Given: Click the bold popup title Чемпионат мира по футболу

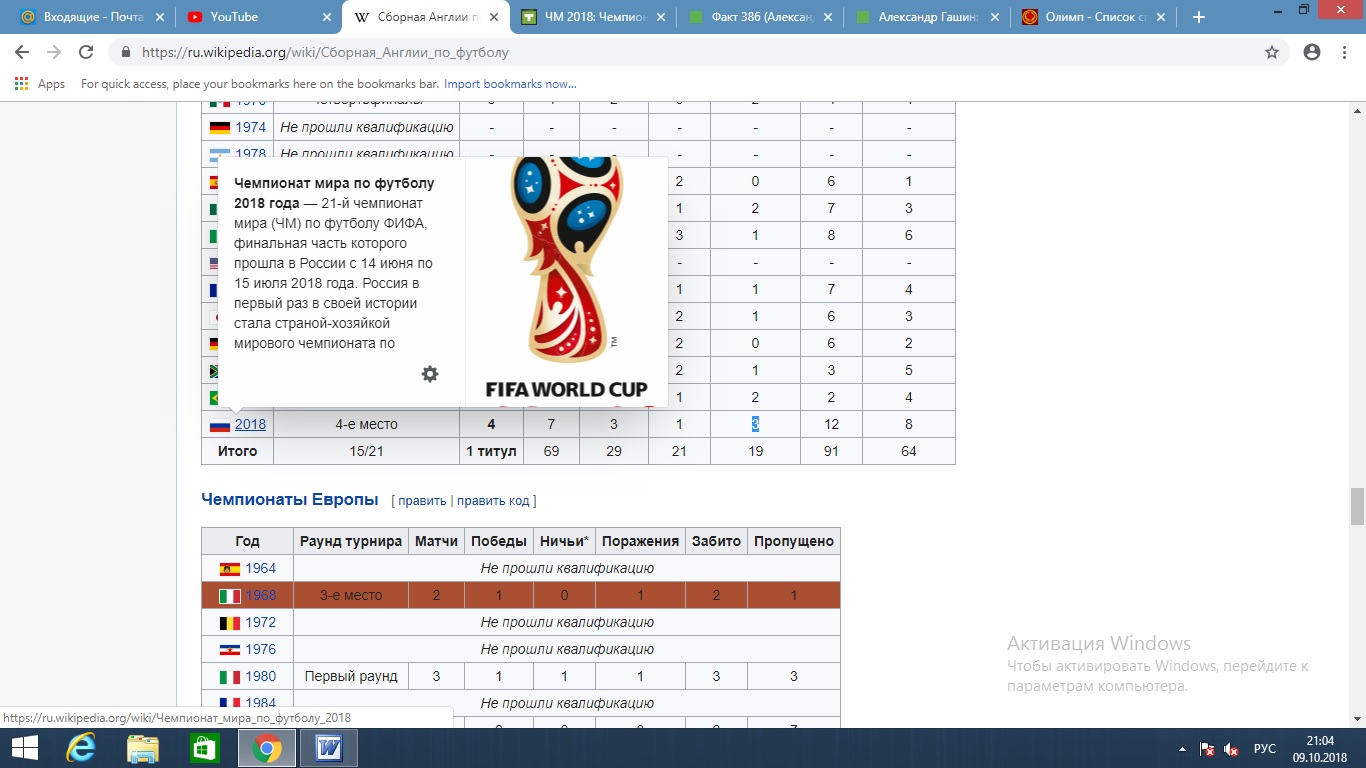Looking at the screenshot, I should pyautogui.click(x=334, y=183).
